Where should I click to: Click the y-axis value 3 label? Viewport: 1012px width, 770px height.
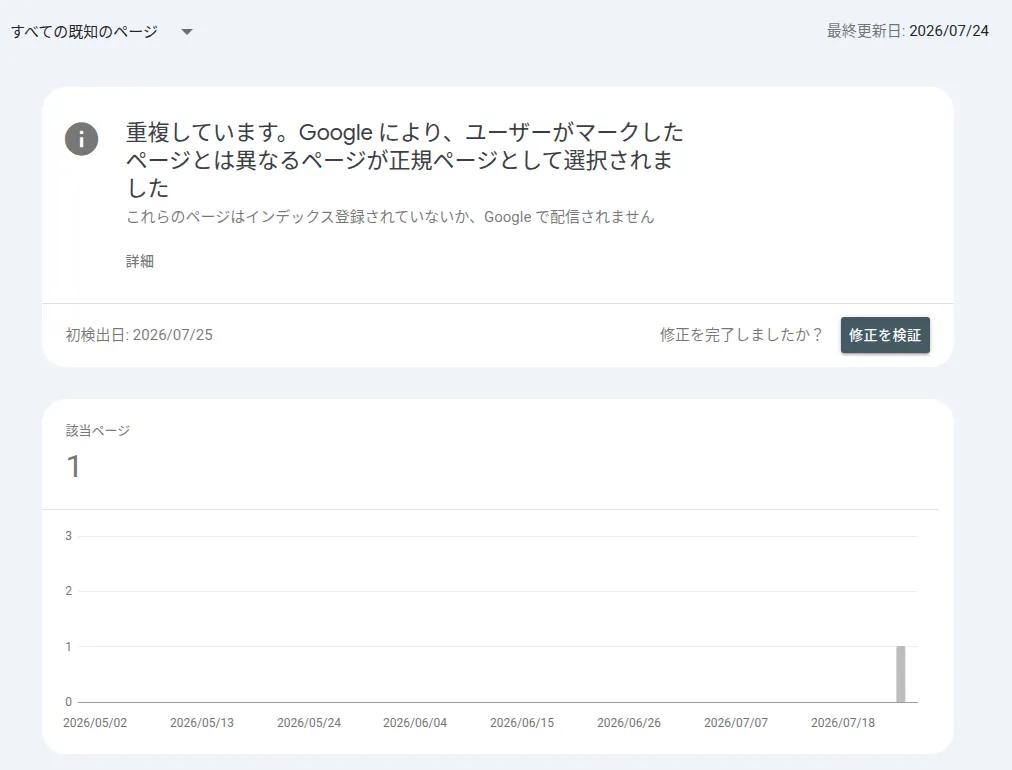click(x=68, y=536)
